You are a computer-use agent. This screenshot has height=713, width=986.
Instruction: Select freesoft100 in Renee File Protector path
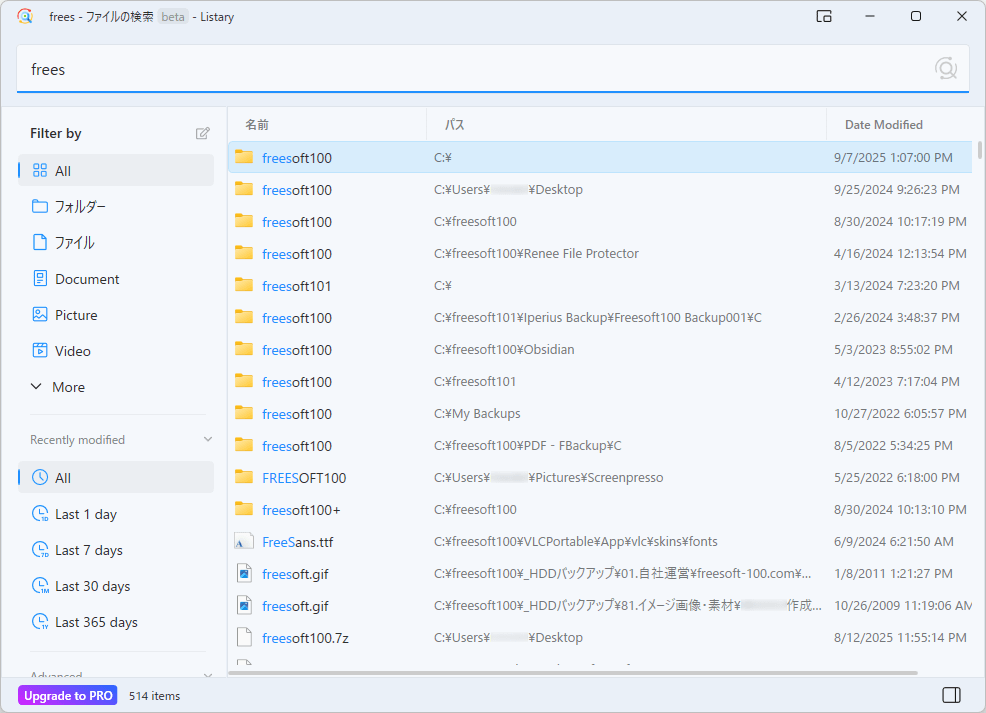coord(600,253)
